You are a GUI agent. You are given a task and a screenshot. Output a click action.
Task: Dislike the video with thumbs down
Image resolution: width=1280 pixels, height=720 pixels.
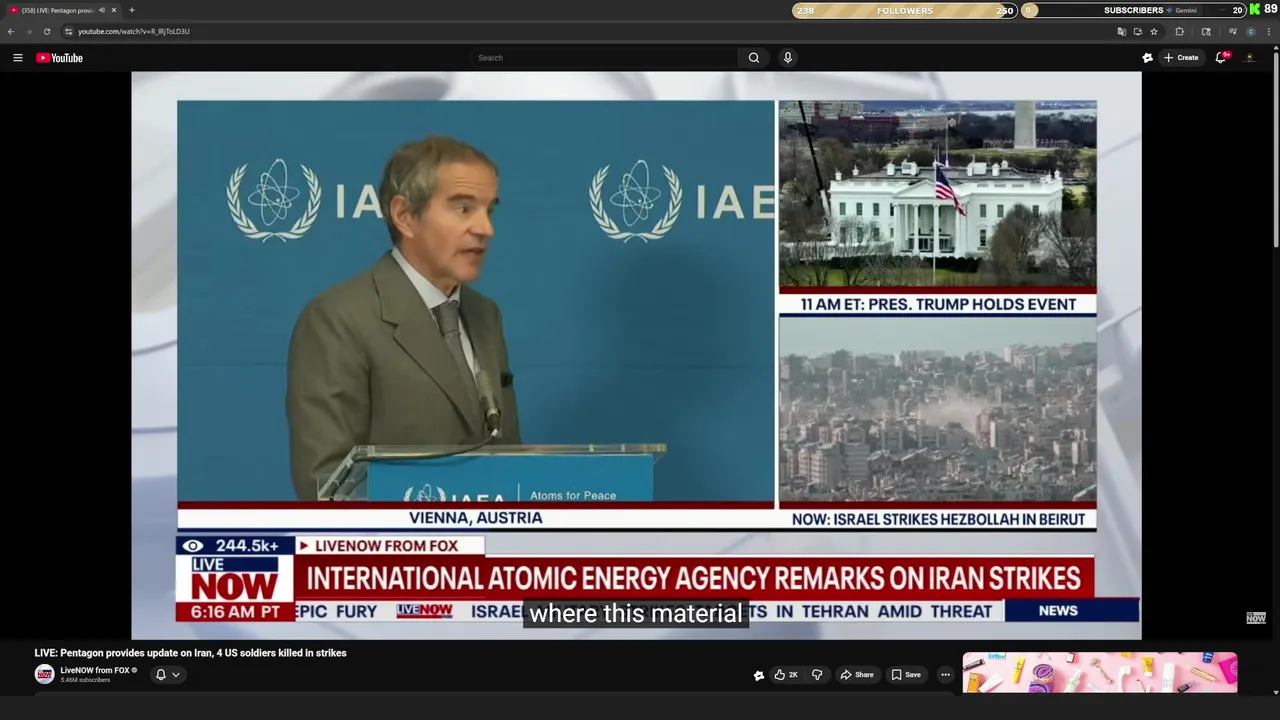point(817,675)
